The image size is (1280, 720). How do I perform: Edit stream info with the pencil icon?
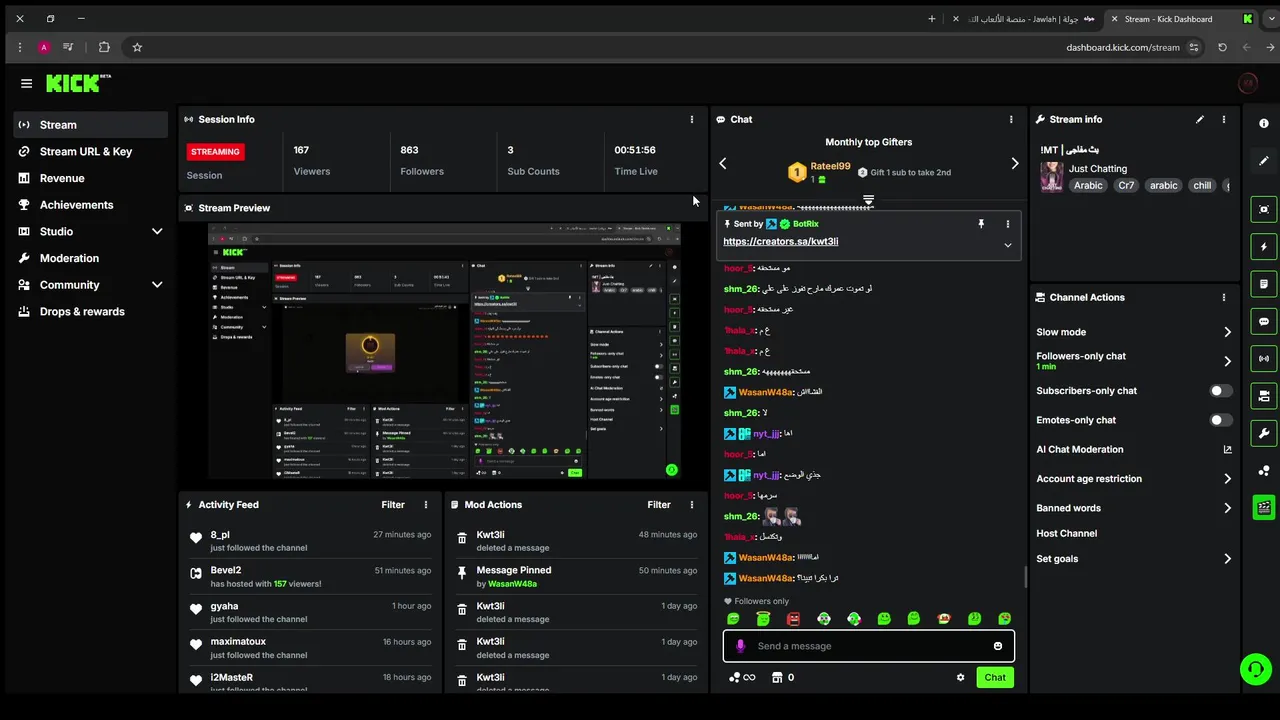(x=1200, y=119)
